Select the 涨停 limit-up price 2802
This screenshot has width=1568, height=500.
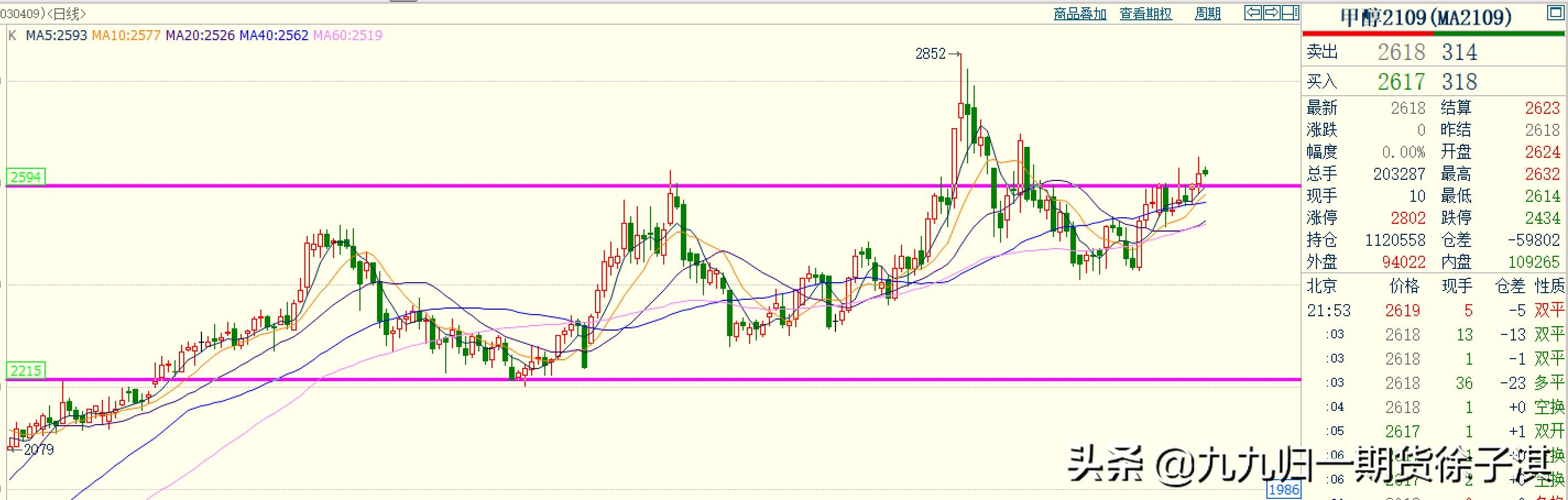pos(1408,218)
